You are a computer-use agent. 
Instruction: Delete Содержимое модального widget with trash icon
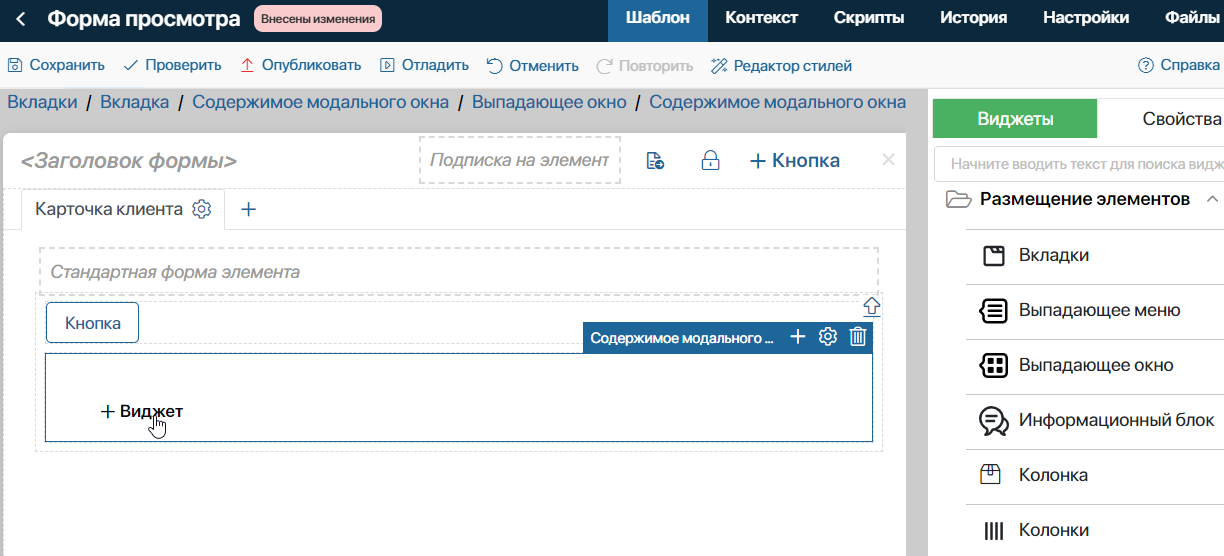click(x=857, y=337)
